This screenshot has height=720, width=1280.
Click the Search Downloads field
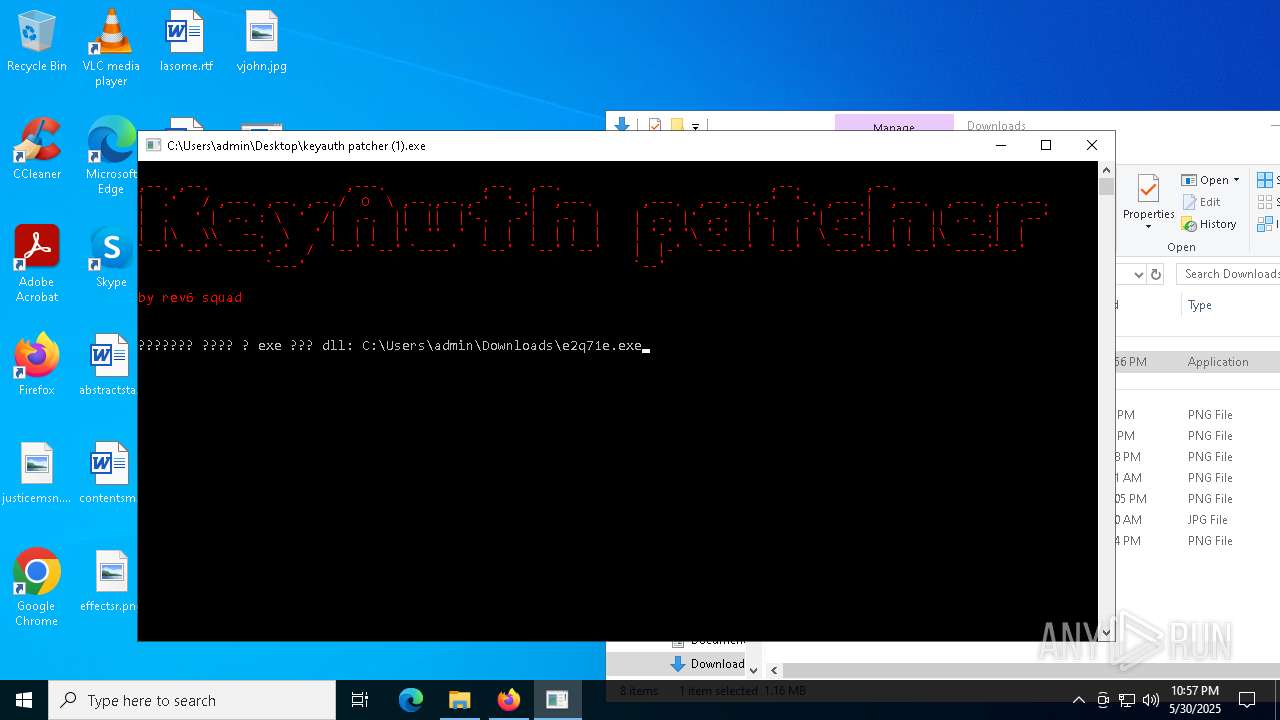click(x=1228, y=274)
